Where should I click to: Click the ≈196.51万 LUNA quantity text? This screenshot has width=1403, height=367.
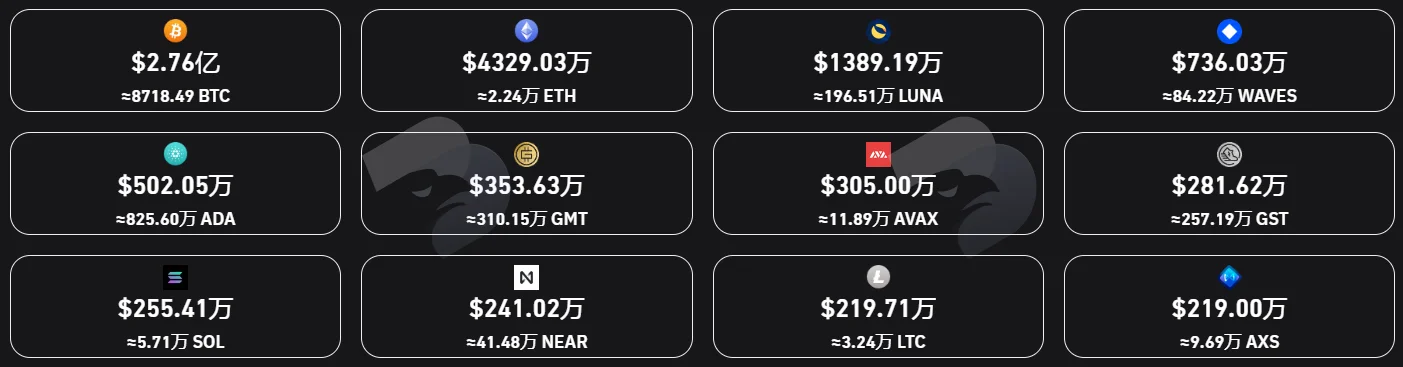point(878,96)
